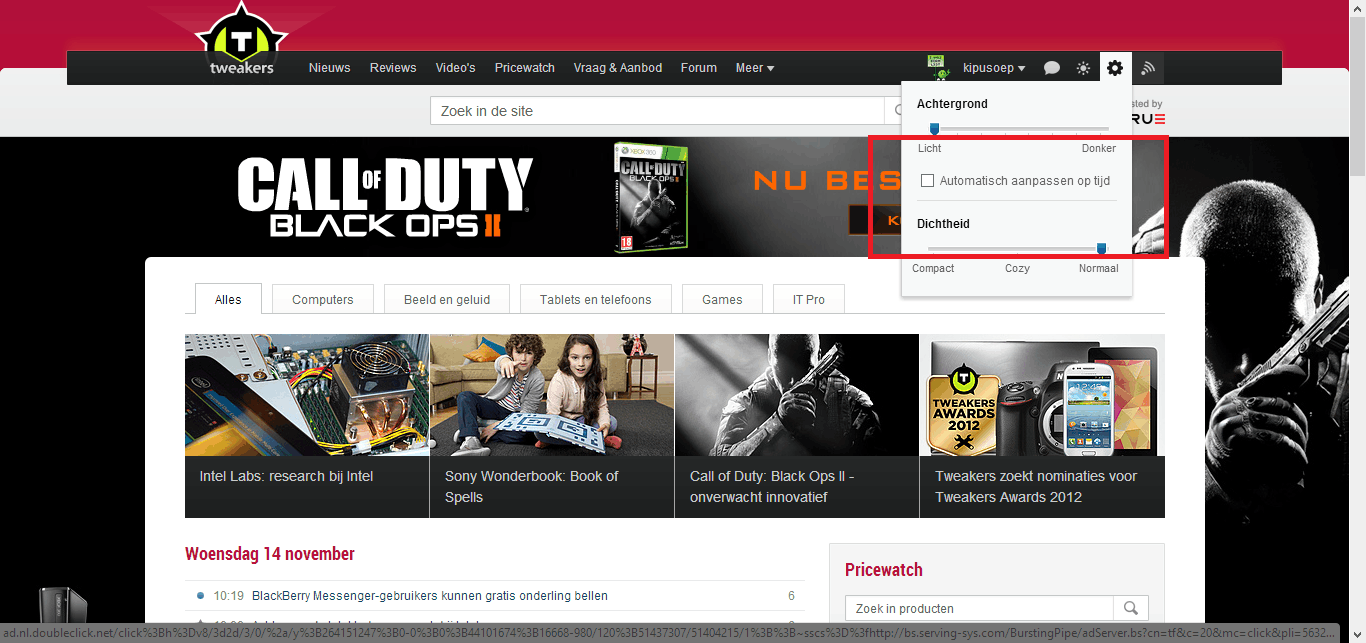1366x643 pixels.
Task: Go to Reviews section
Action: (393, 68)
